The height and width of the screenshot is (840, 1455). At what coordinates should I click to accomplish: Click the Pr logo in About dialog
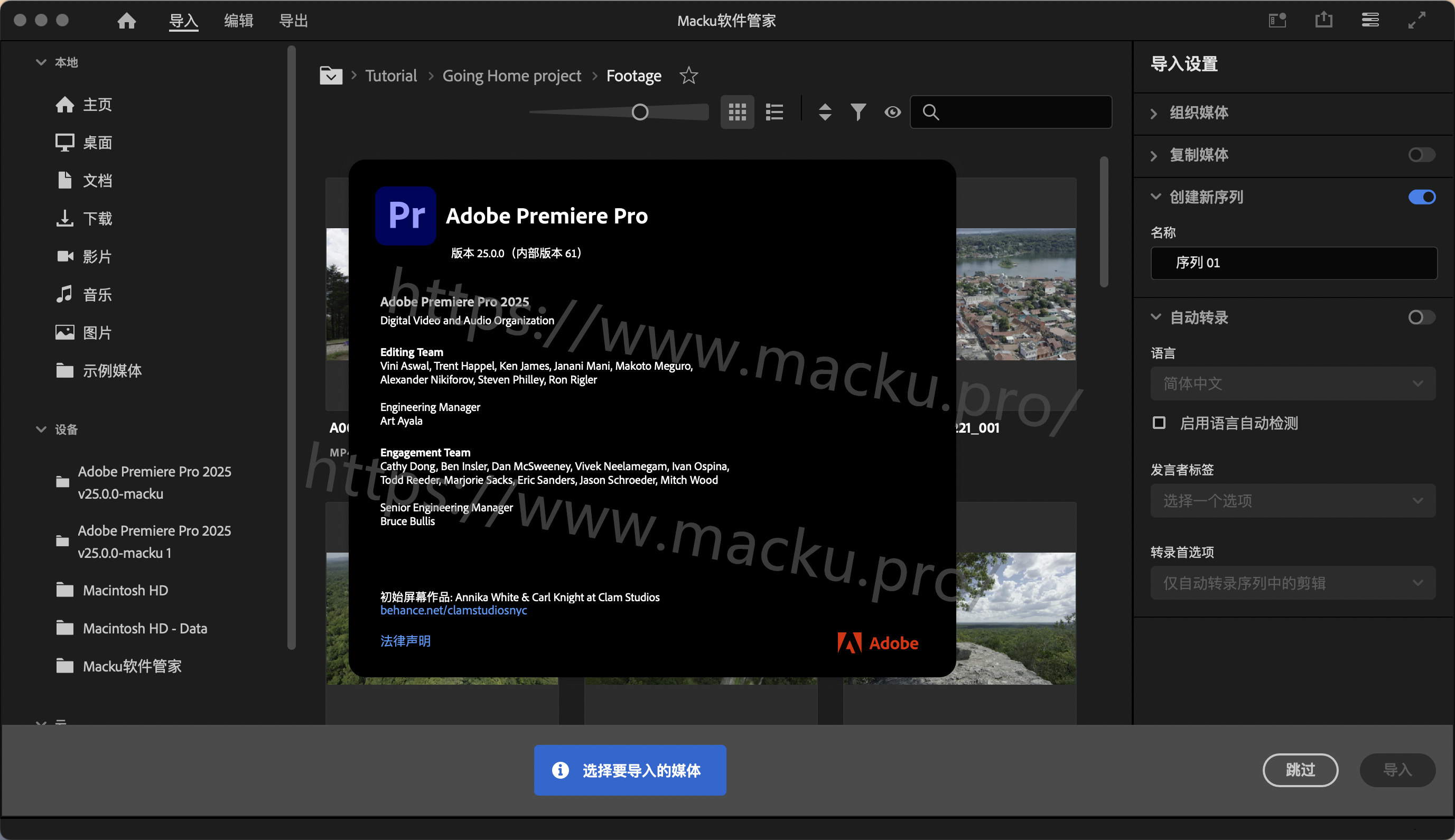[406, 216]
